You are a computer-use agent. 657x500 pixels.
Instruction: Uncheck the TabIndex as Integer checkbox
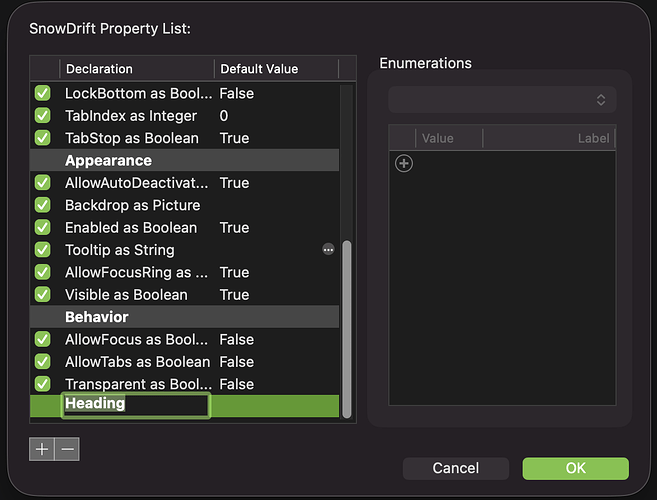pyautogui.click(x=42, y=116)
